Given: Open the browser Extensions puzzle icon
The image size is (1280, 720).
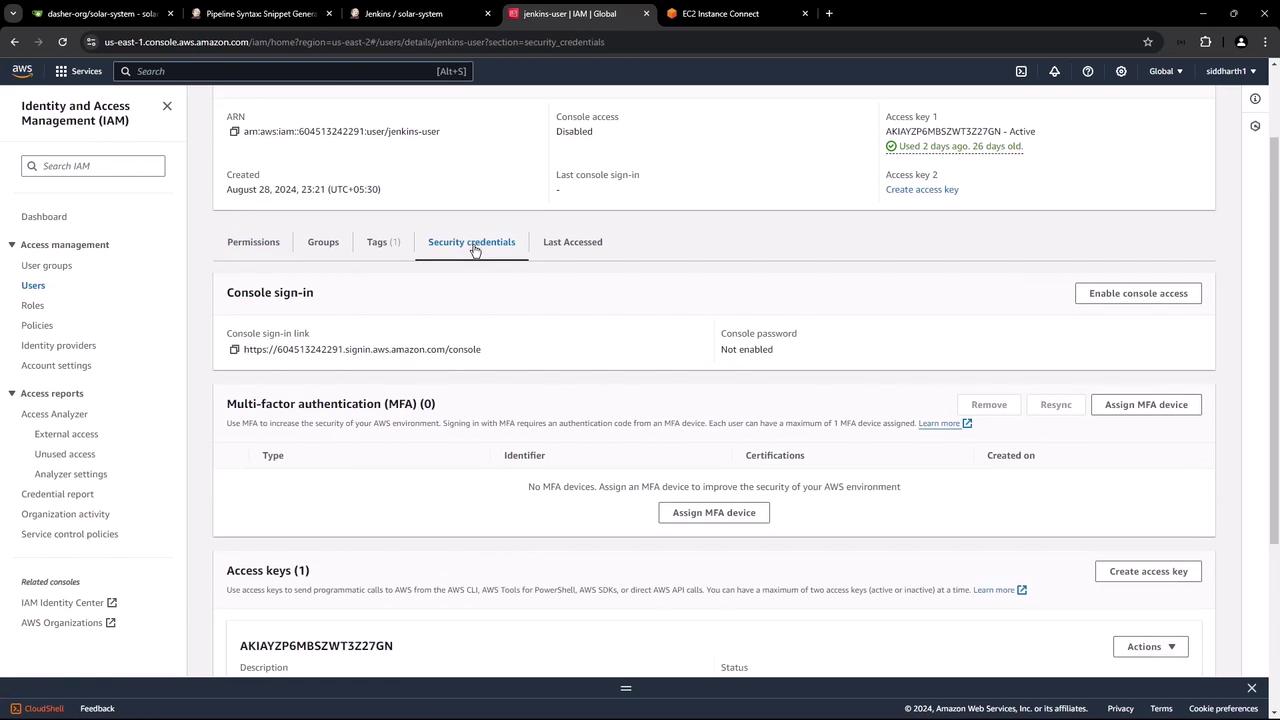Looking at the screenshot, I should (x=1205, y=42).
